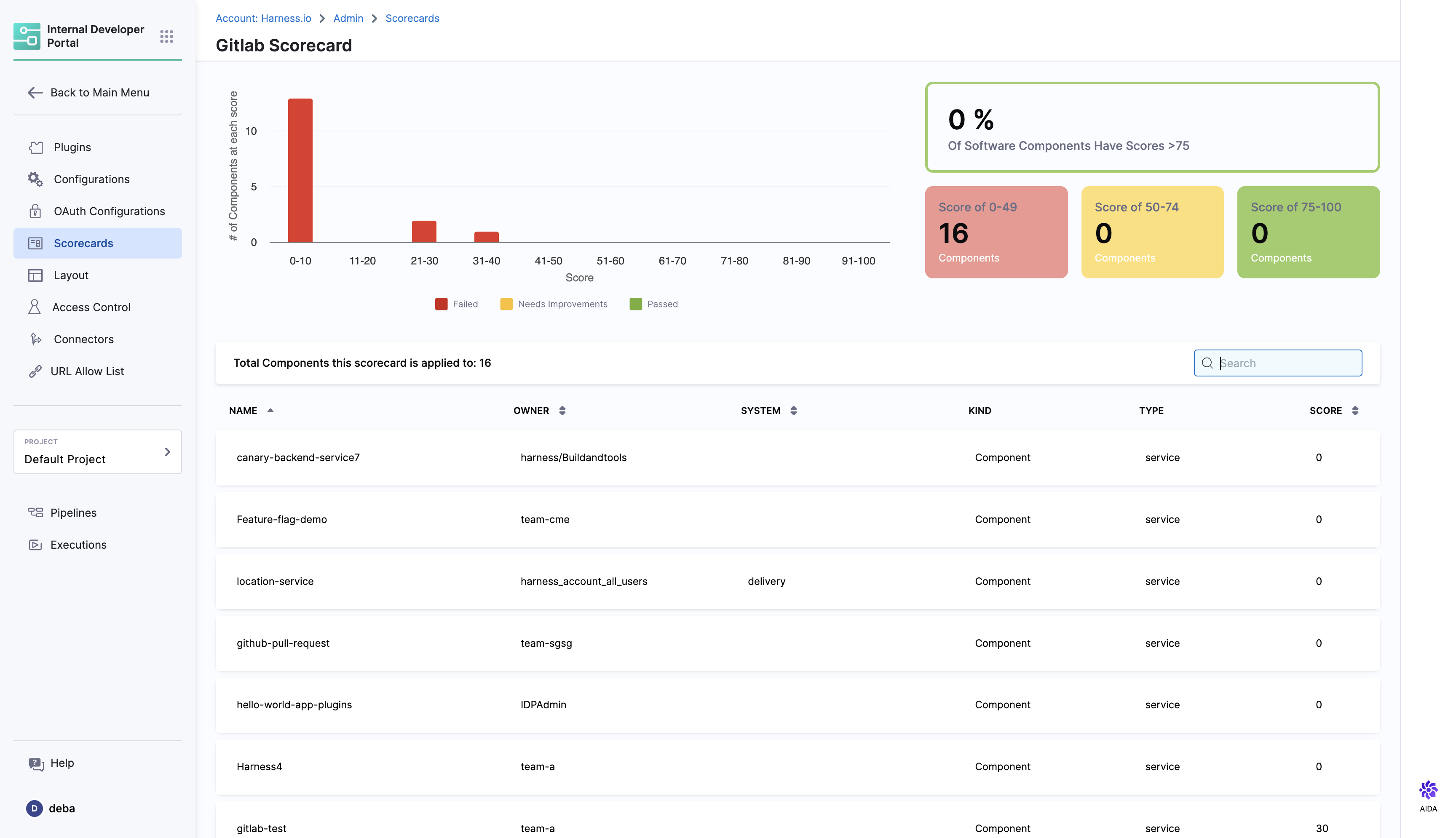Open Pipelines in the sidebar
1456x838 pixels.
(x=73, y=512)
